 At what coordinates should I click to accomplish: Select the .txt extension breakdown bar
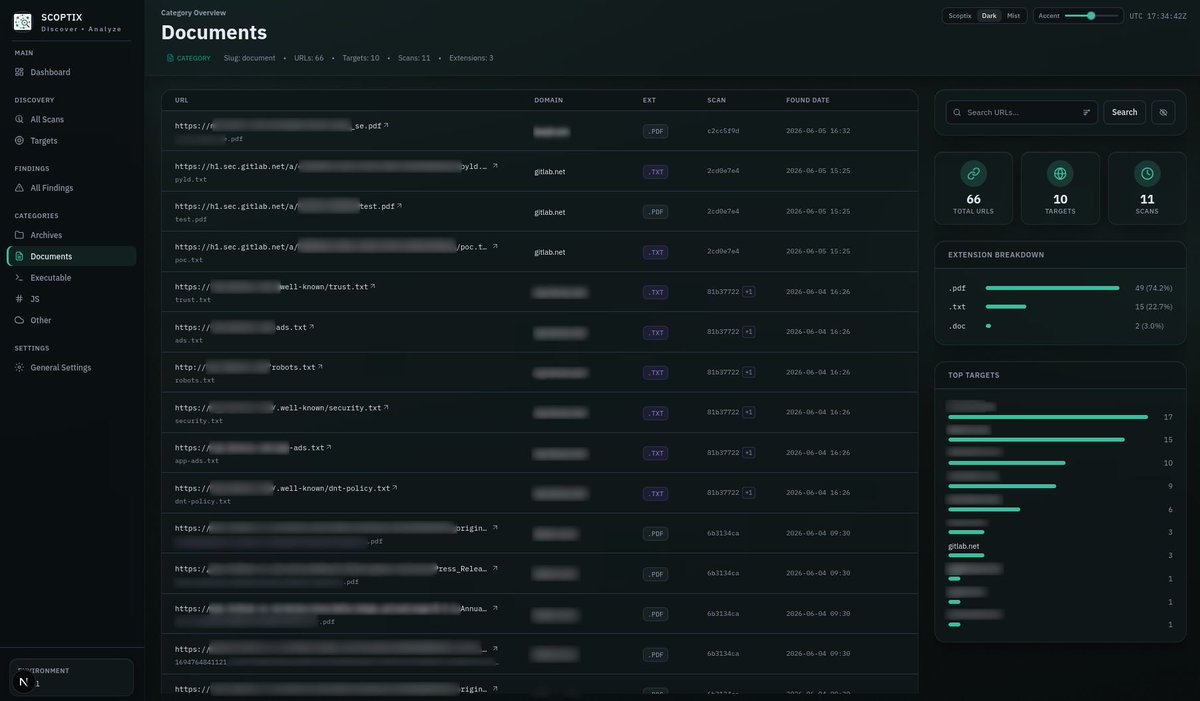[1006, 307]
